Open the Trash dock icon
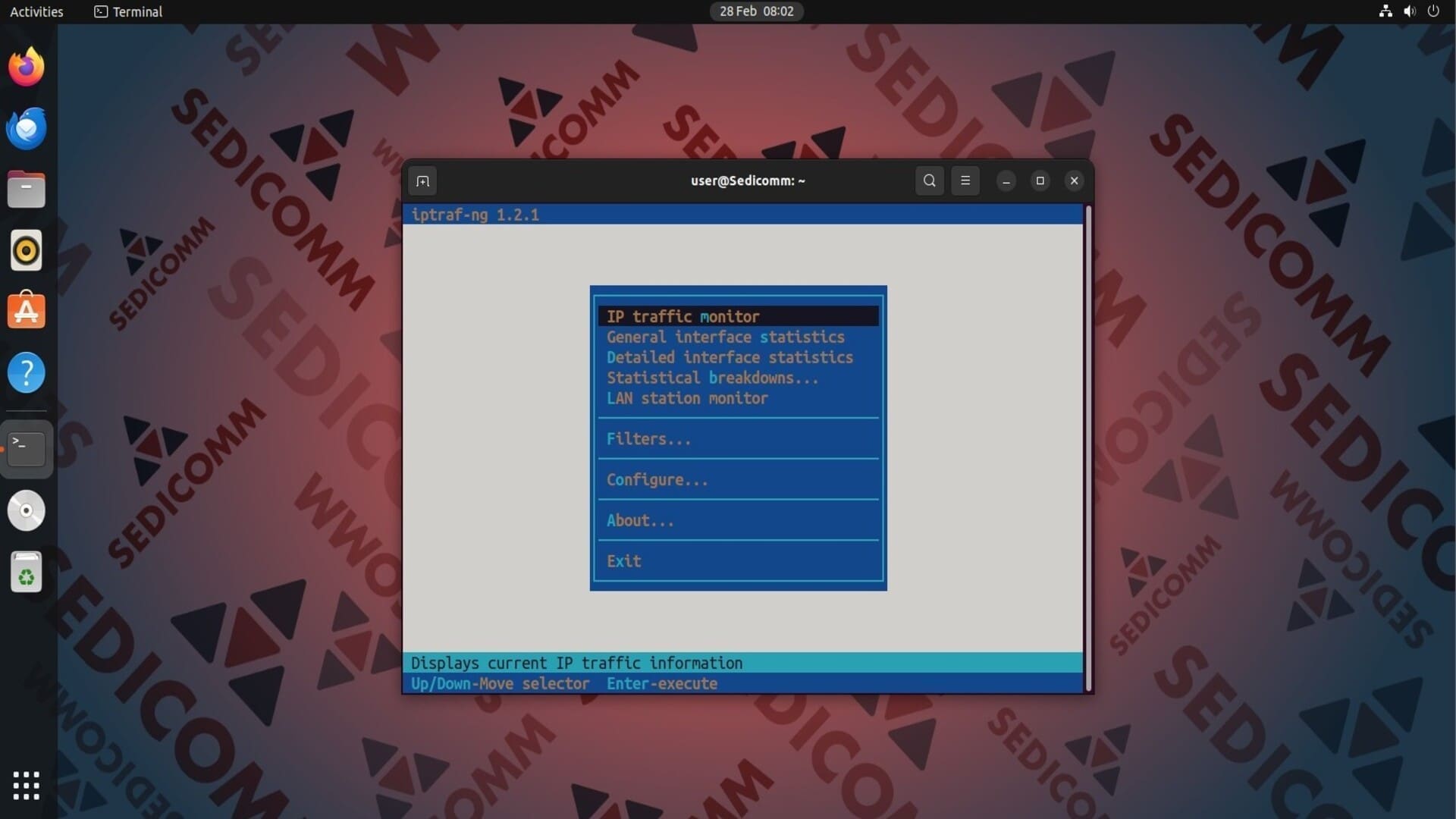This screenshot has width=1456, height=819. 27,573
